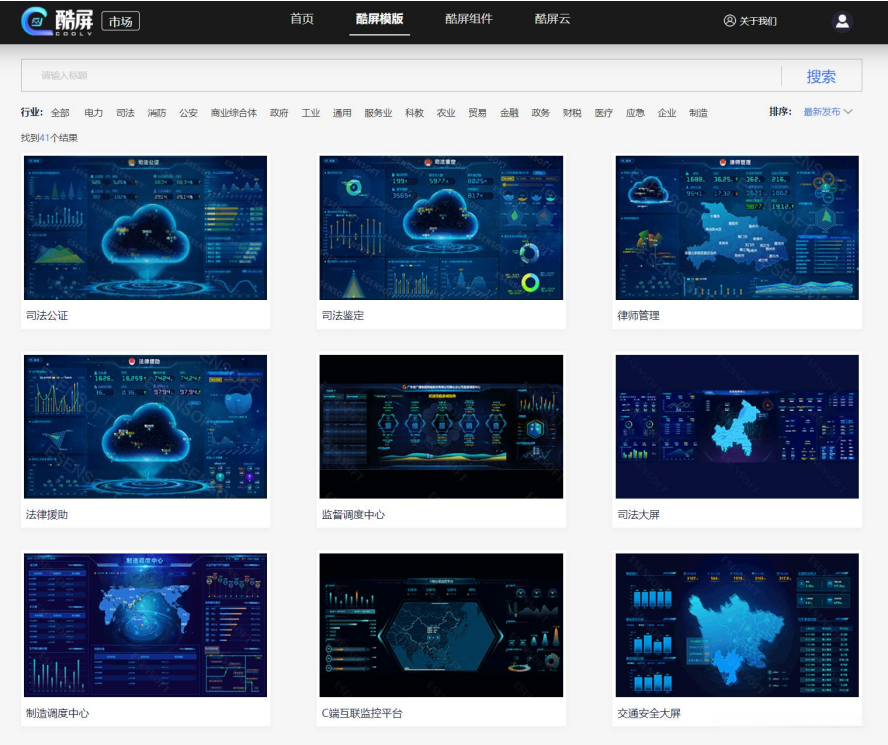Filter by industry 财税
Image resolution: width=888 pixels, height=745 pixels.
pyautogui.click(x=572, y=113)
